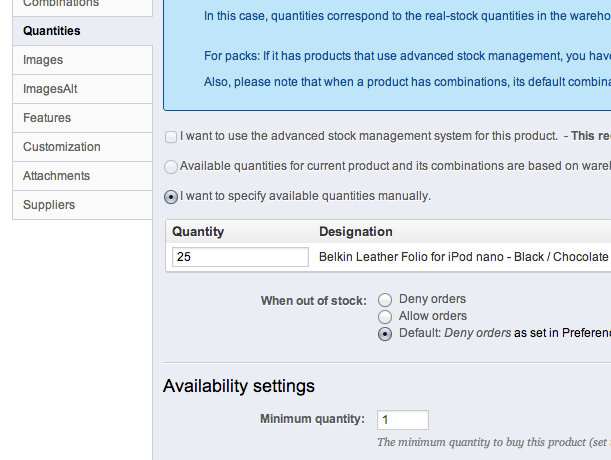Click the Availability settings heading

239,386
